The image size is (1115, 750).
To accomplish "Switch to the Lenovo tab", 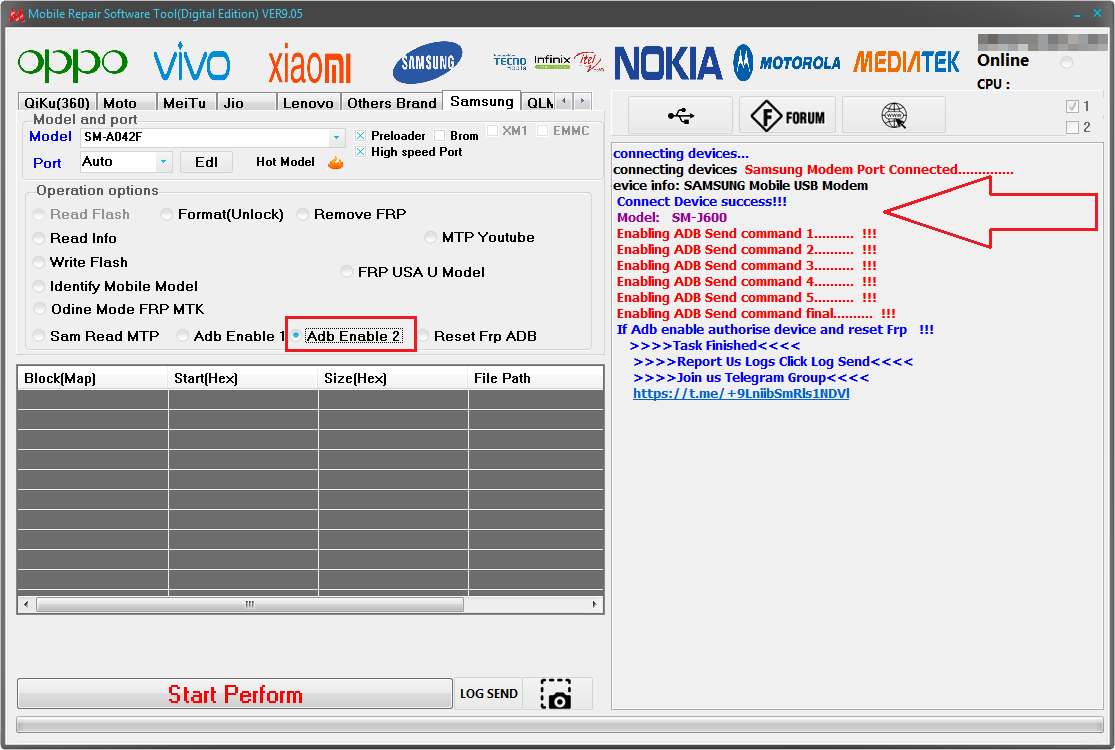I will 308,103.
